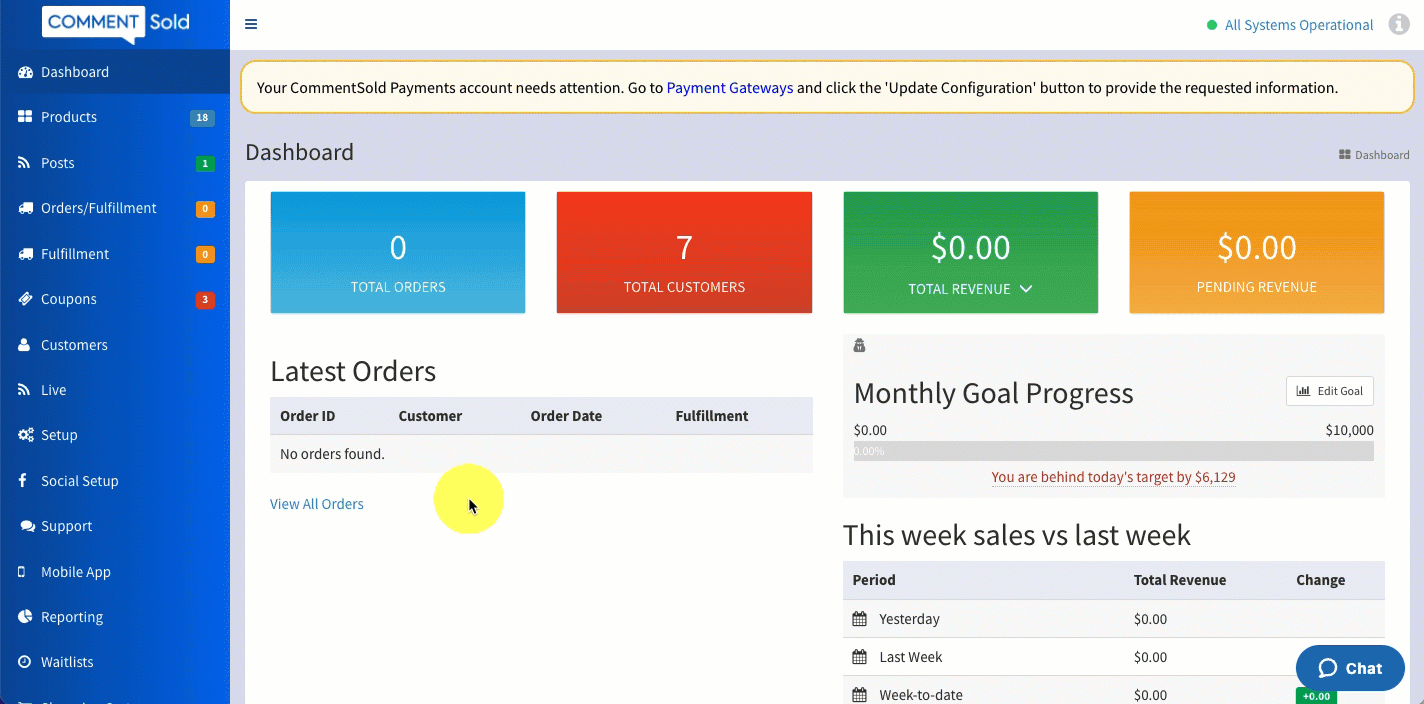
Task: Open the Chat support widget
Action: tap(1350, 668)
